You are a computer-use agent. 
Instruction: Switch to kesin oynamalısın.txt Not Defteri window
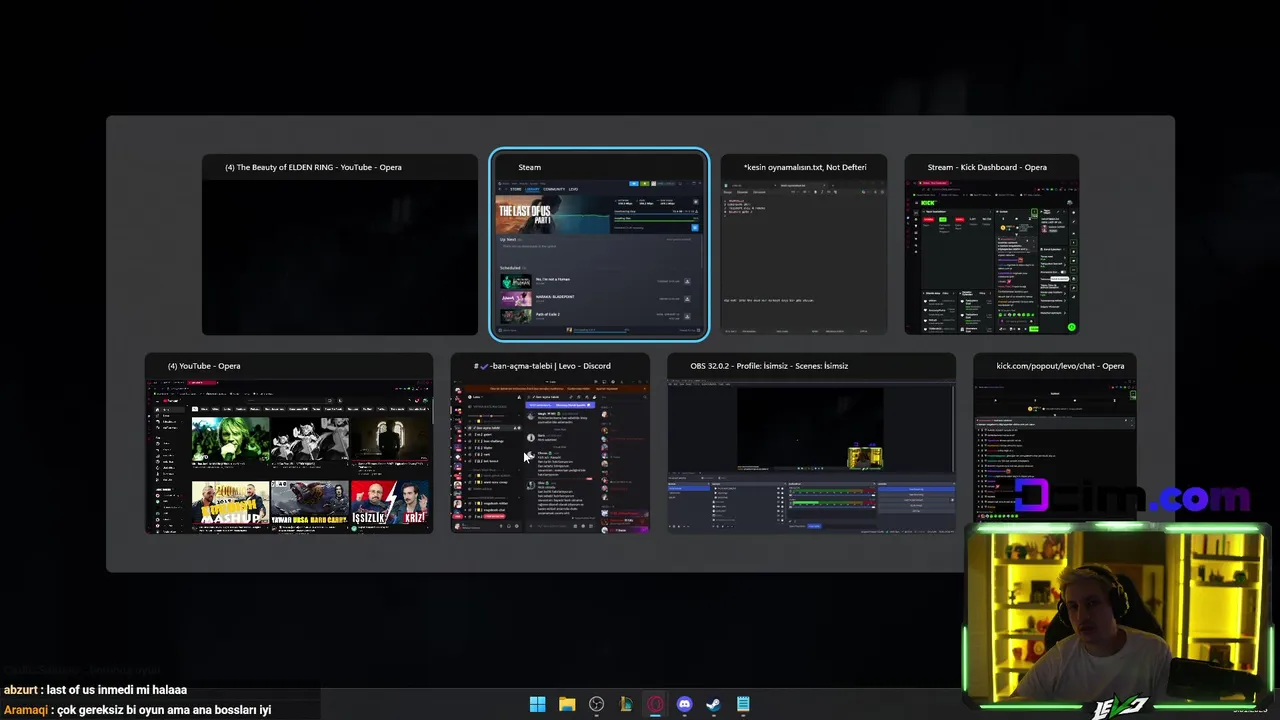(x=804, y=245)
